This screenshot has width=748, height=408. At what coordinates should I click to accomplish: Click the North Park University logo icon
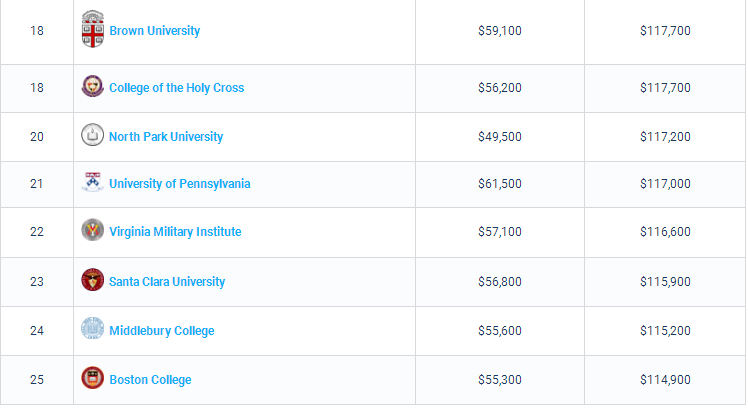(92, 135)
